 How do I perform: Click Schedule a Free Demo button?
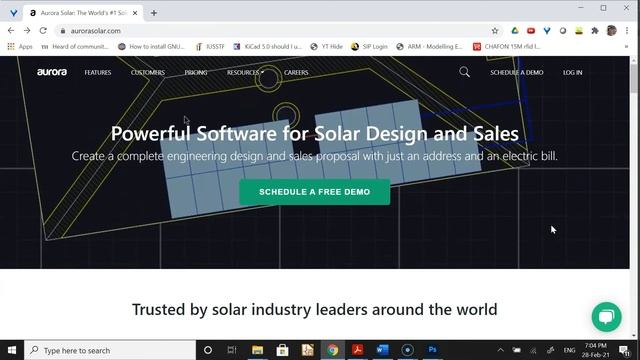tap(314, 192)
